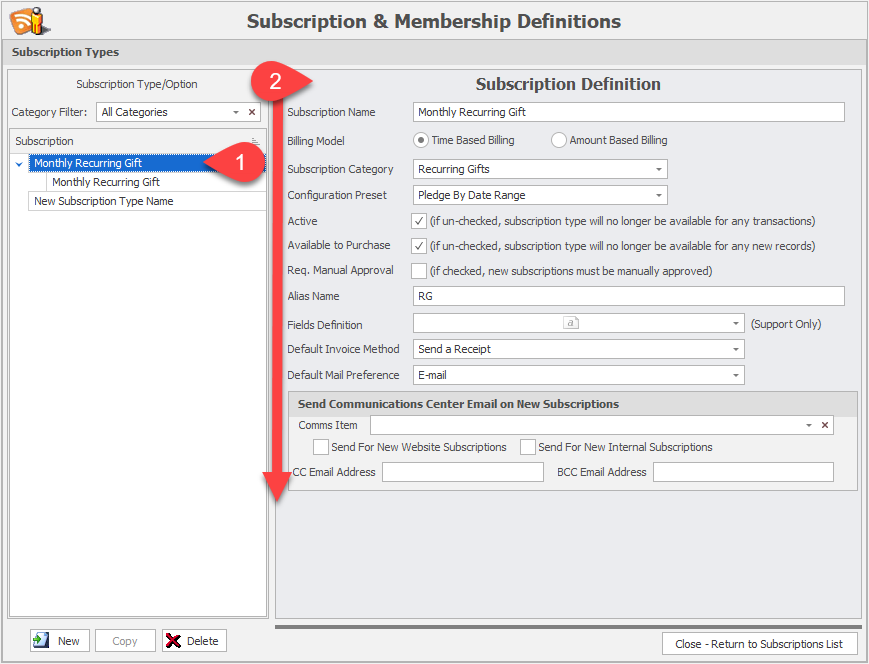Screen dimensions: 869x664
Task: Open the Fields Definition dropdown arrow
Action: click(x=735, y=323)
